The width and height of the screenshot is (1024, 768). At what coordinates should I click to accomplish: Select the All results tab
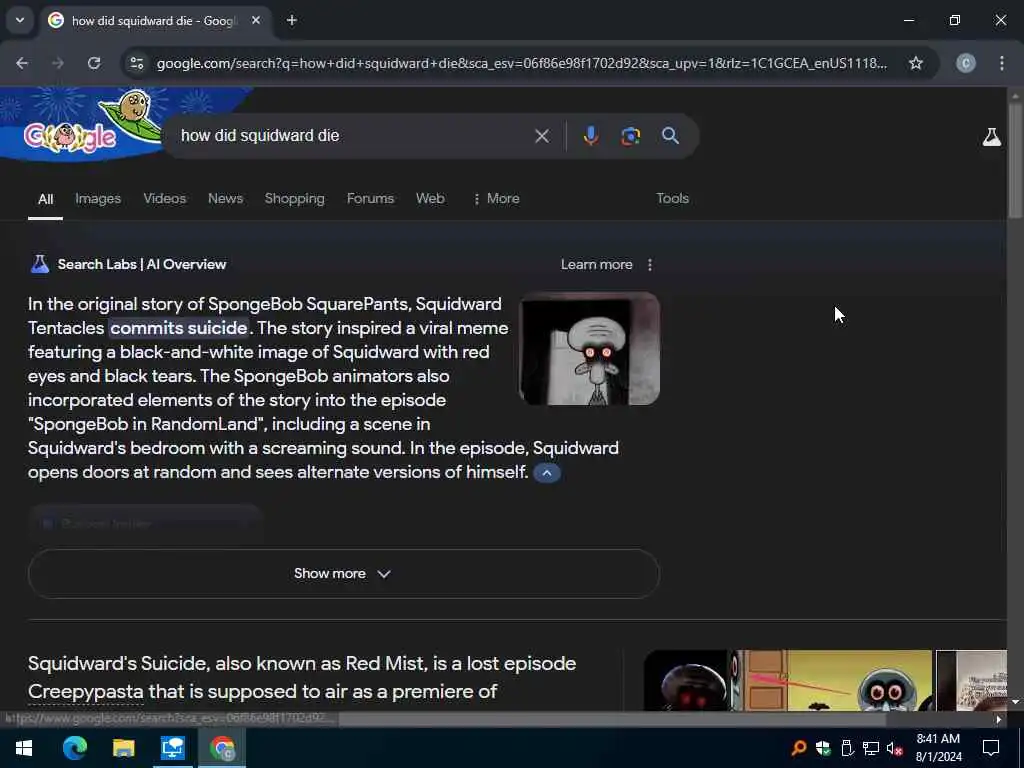click(x=45, y=199)
